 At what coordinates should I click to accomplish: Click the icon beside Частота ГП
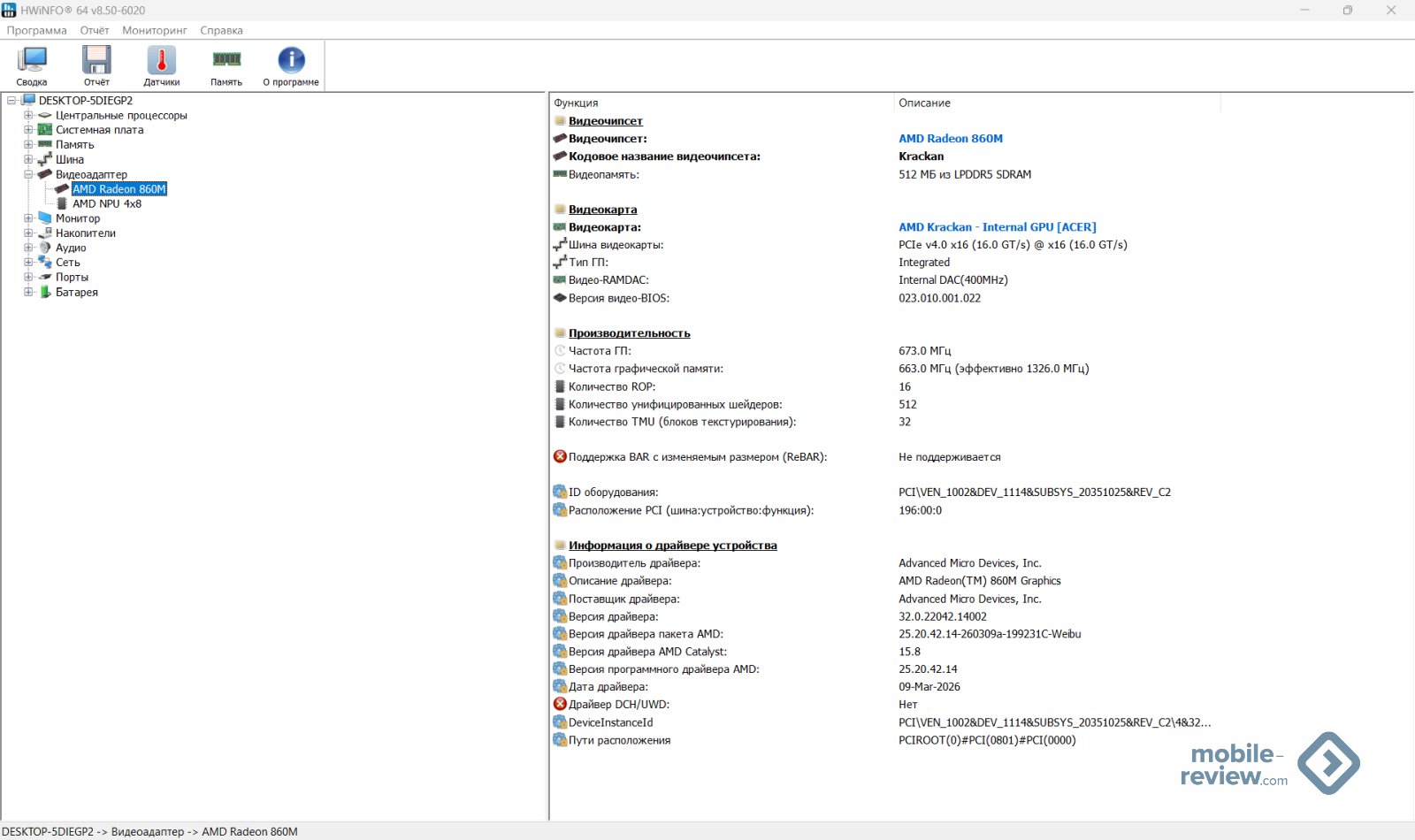(560, 351)
